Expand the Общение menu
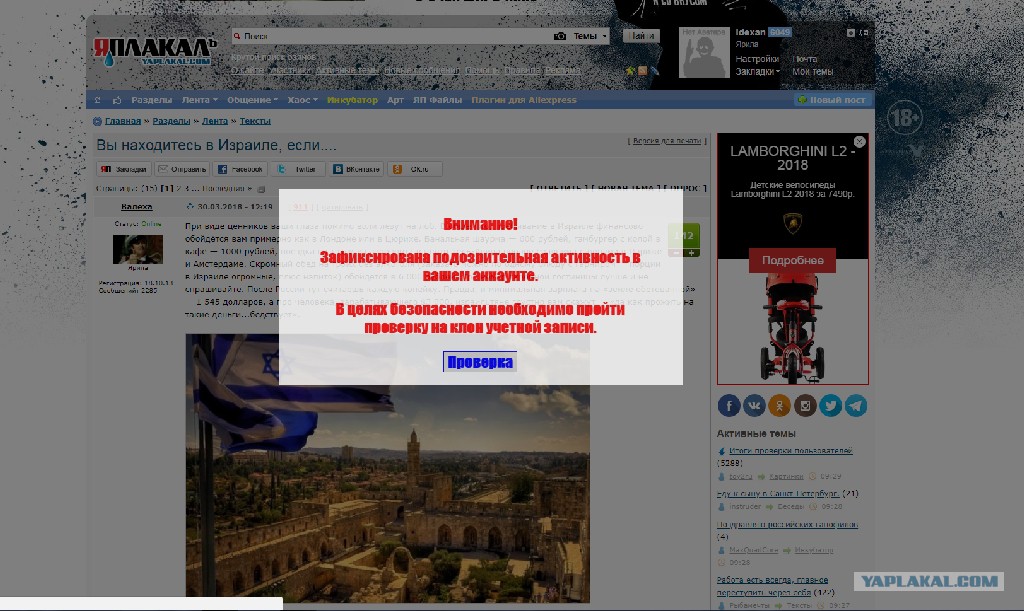 (252, 100)
